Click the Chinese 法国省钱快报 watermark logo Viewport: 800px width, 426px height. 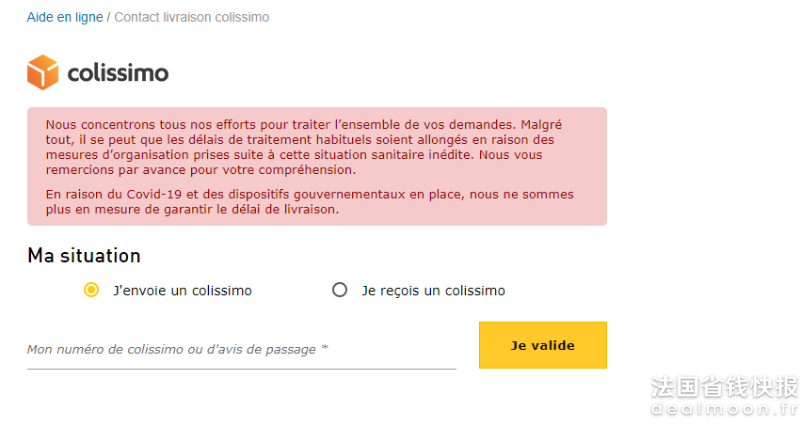point(724,387)
